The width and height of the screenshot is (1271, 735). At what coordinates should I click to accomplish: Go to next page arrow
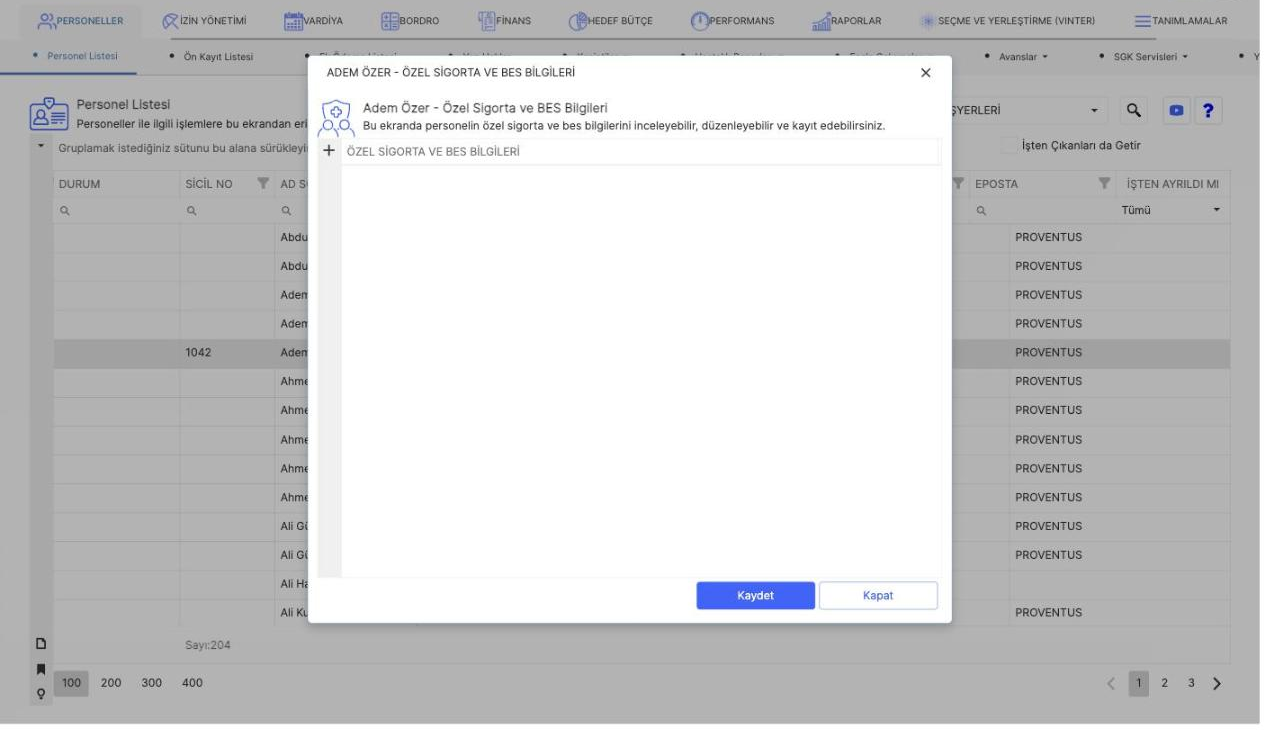pyautogui.click(x=1217, y=684)
